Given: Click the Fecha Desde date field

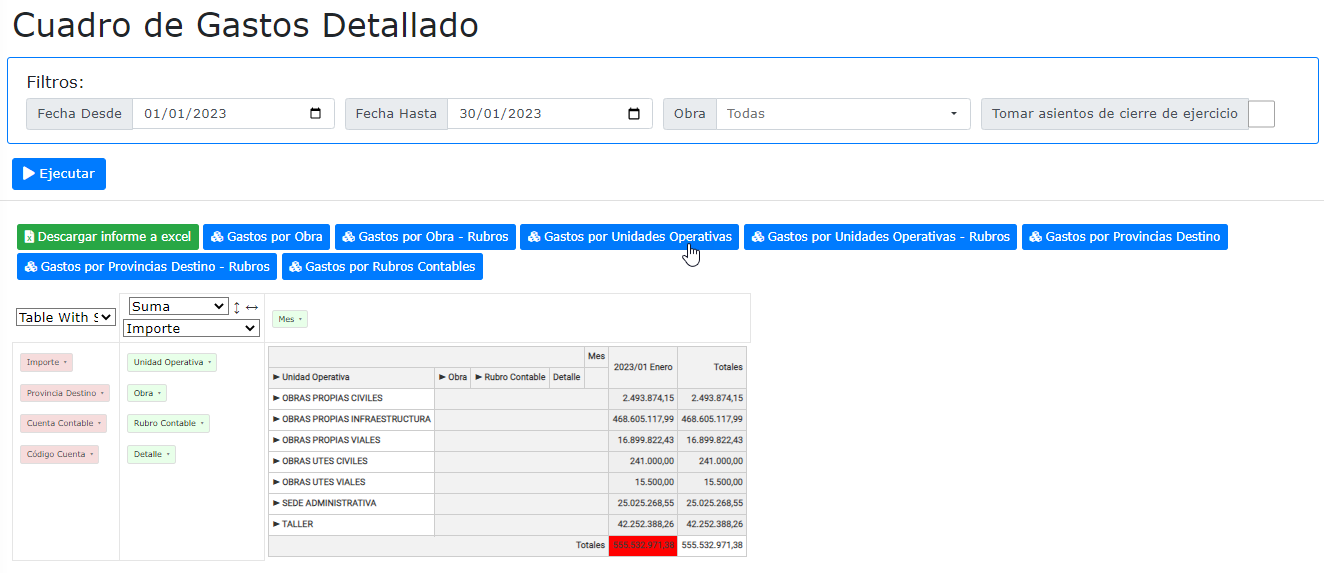Looking at the screenshot, I should coord(220,114).
